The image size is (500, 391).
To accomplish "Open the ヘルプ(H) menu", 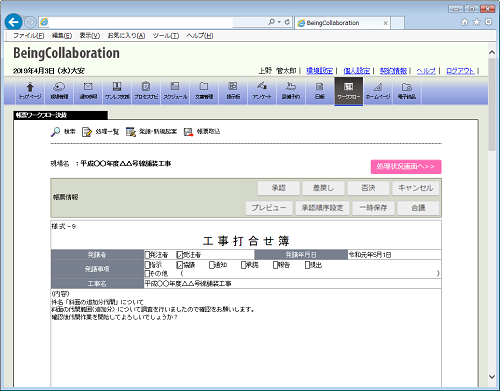I will point(200,35).
